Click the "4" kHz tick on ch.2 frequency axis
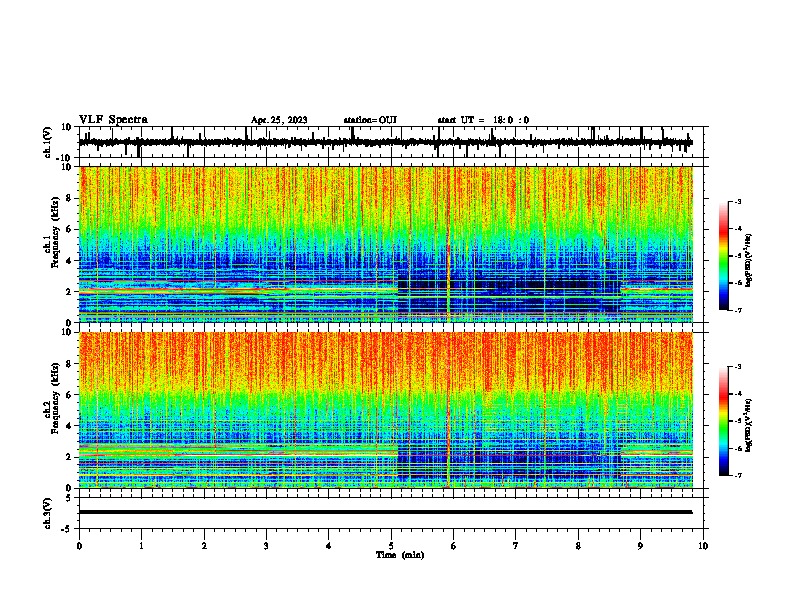The image size is (792, 612). coord(69,426)
